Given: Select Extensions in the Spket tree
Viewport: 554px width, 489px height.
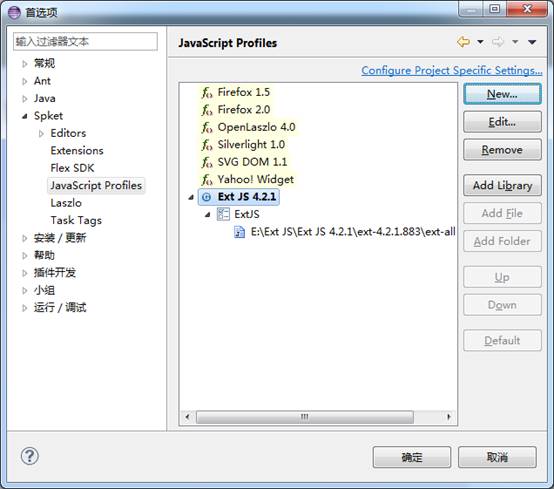Looking at the screenshot, I should click(77, 151).
